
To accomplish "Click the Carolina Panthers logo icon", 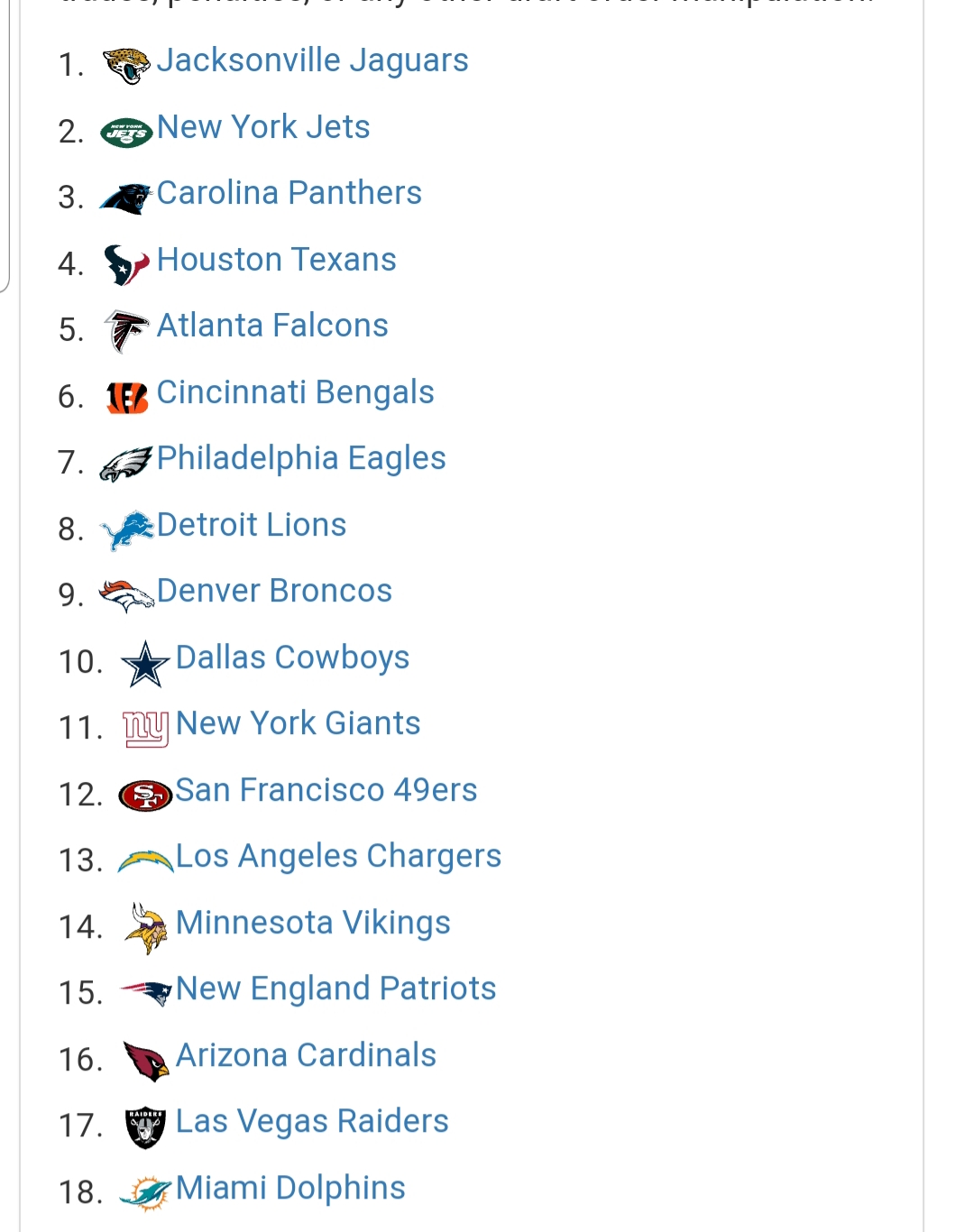I will coord(126,198).
